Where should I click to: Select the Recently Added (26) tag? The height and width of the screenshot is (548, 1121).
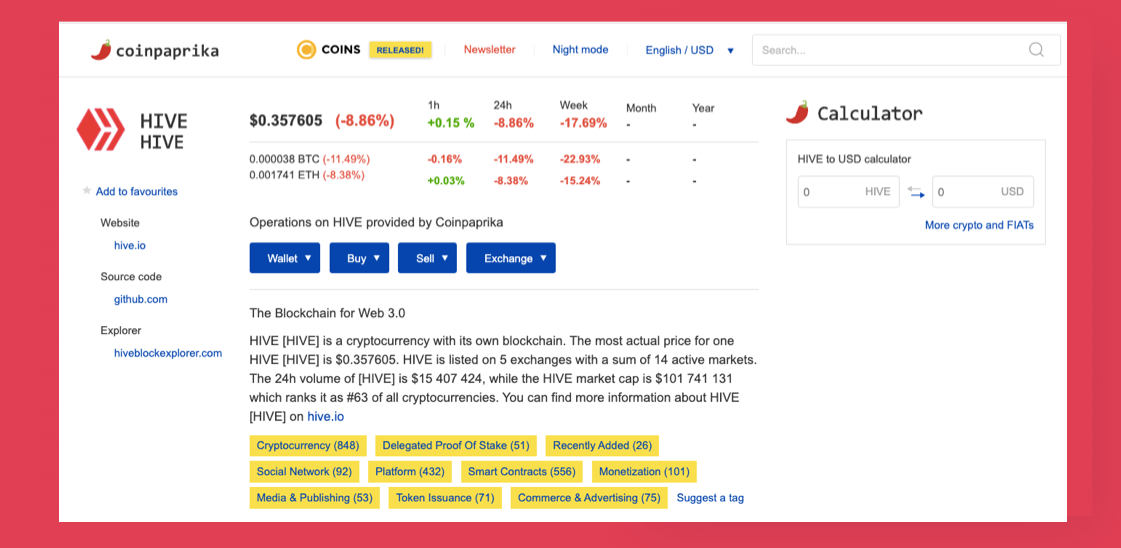point(602,446)
